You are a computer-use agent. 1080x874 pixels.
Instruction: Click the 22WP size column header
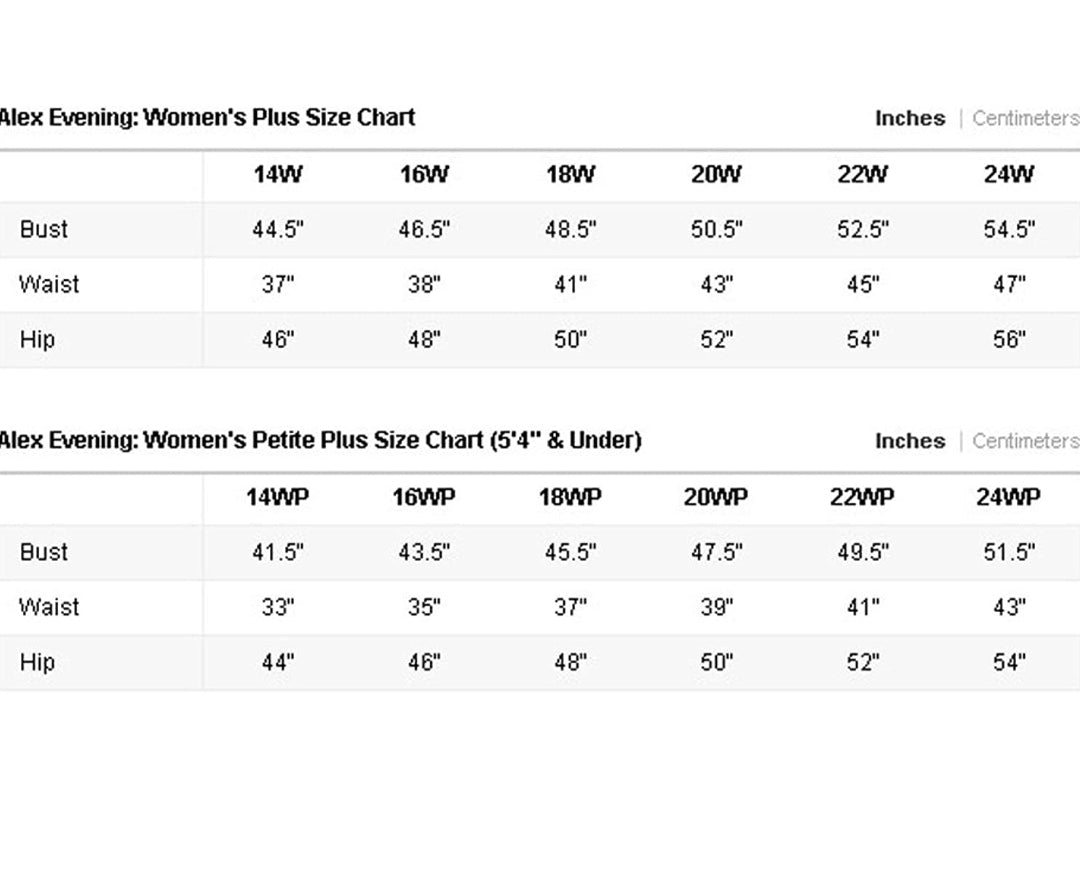click(862, 497)
